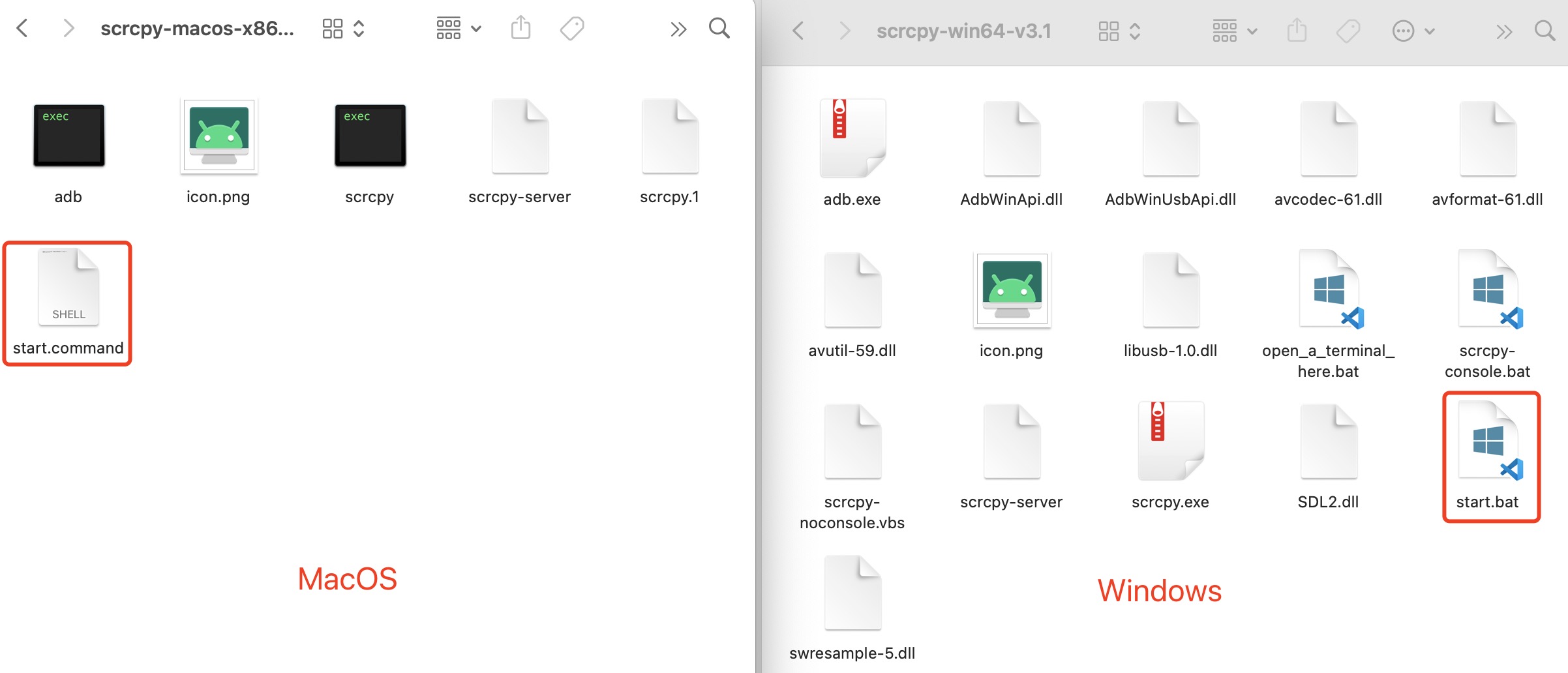Select the icon.png thumbnail in macOS folder
Image resolution: width=1568 pixels, height=673 pixels.
[x=219, y=136]
